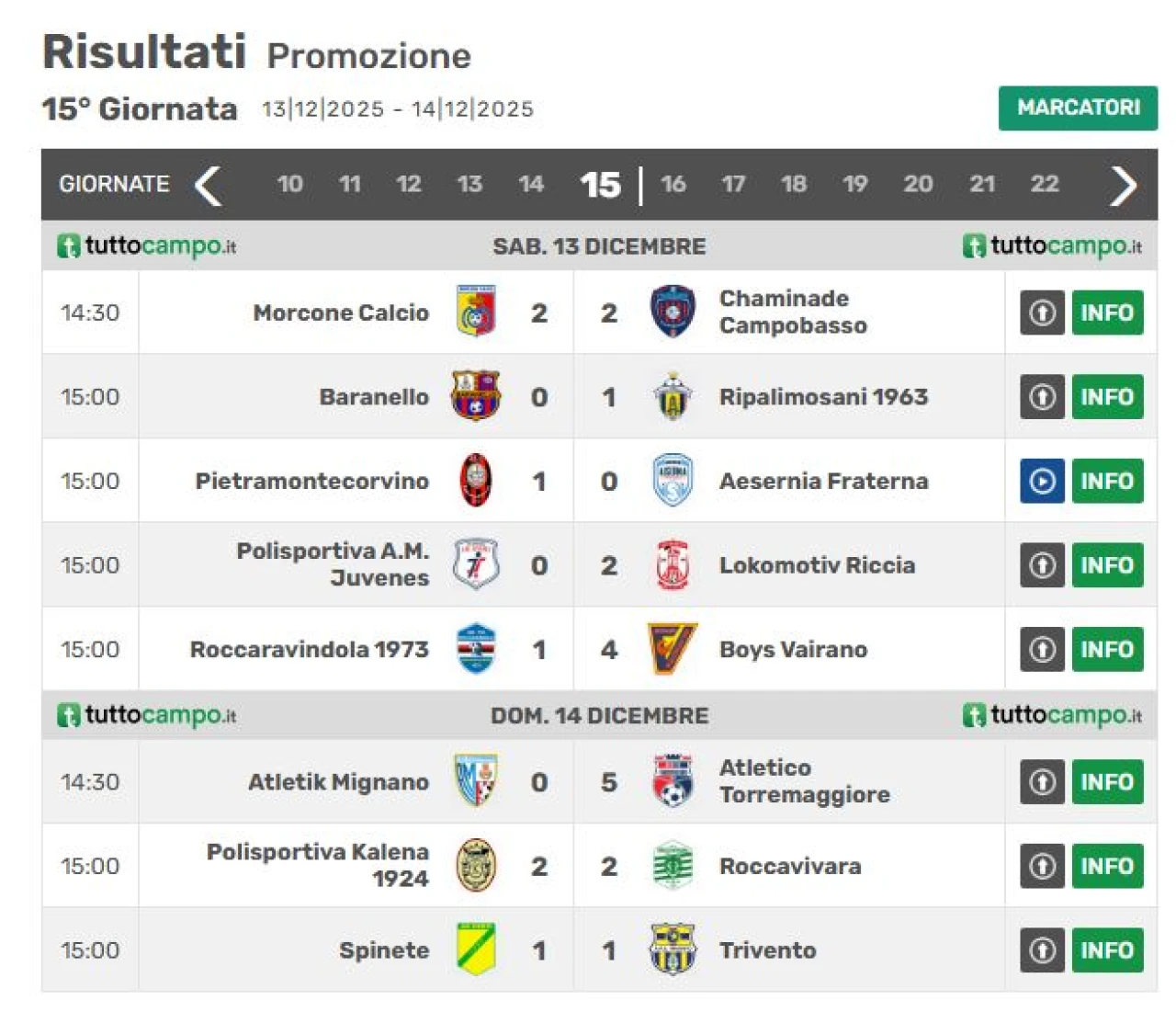Open the Morcone Calcio team crest
Image resolution: width=1176 pixels, height=1012 pixels.
coord(476,312)
